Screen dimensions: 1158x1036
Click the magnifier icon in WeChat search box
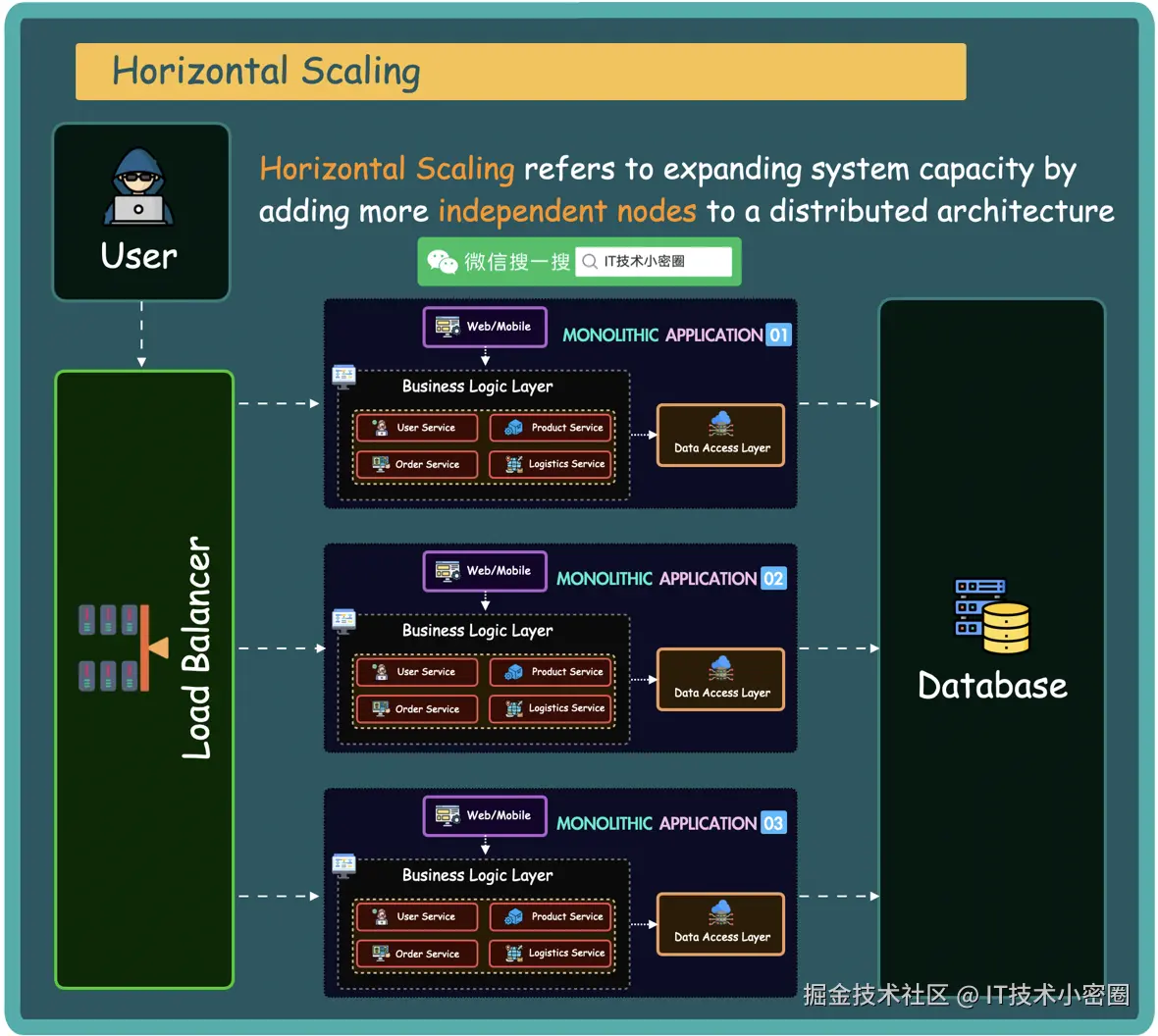pyautogui.click(x=590, y=262)
